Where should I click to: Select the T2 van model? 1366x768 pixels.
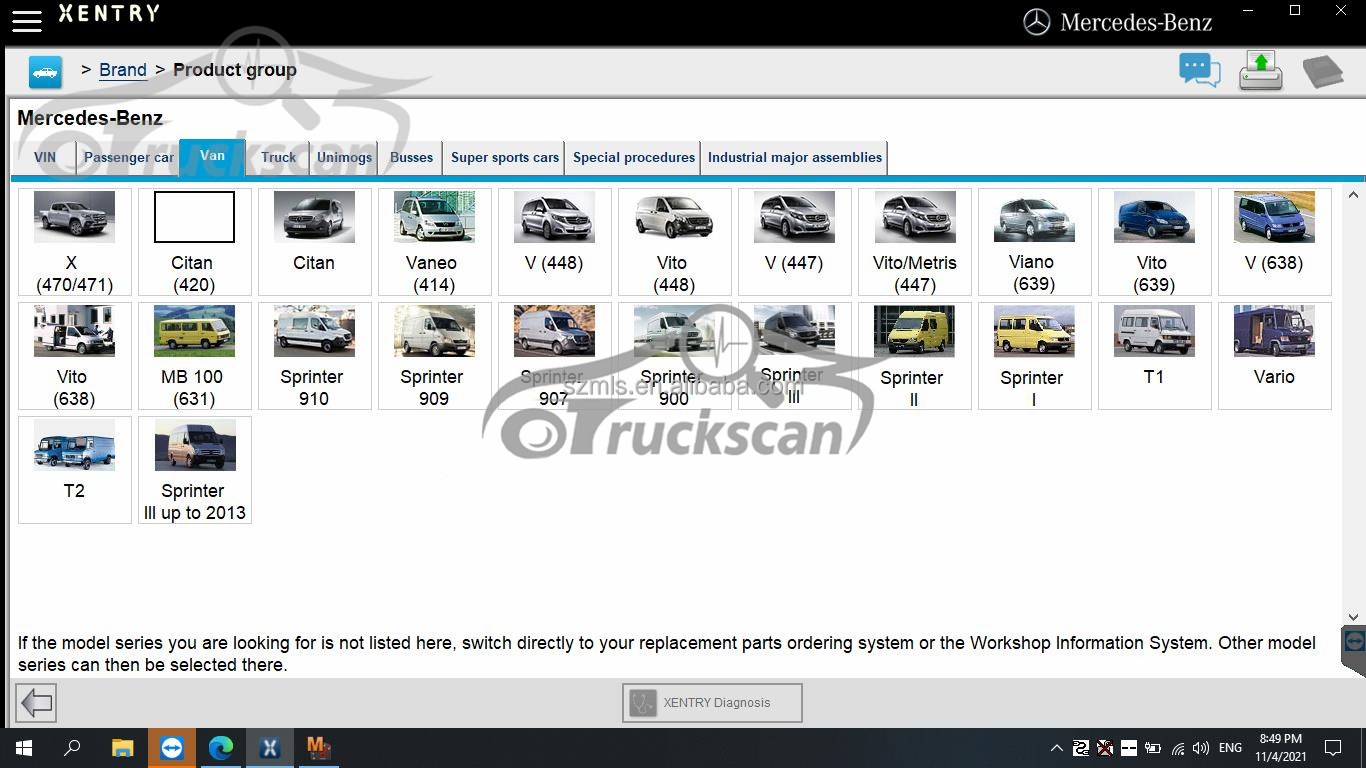pos(75,470)
